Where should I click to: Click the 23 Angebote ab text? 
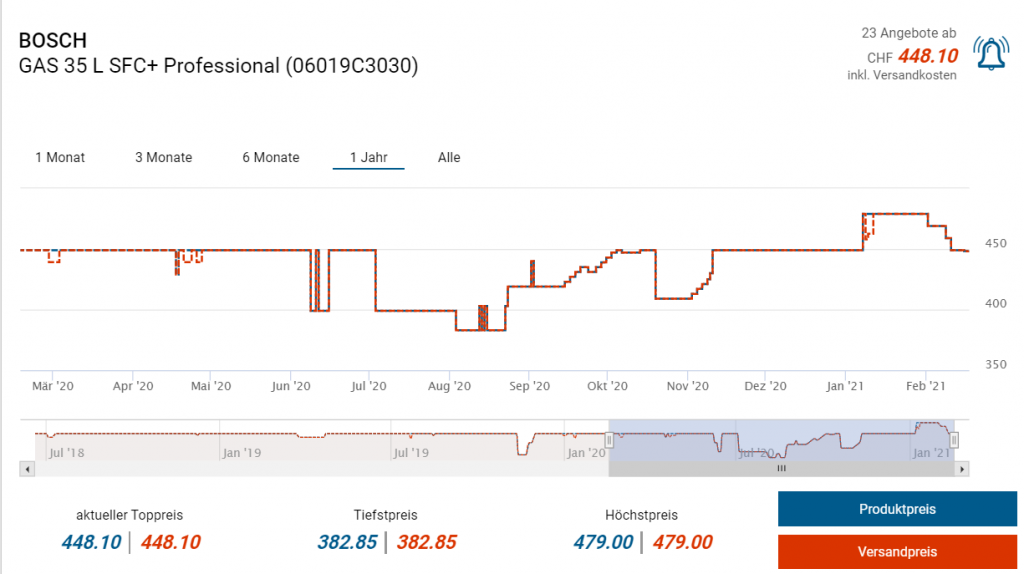tap(909, 34)
